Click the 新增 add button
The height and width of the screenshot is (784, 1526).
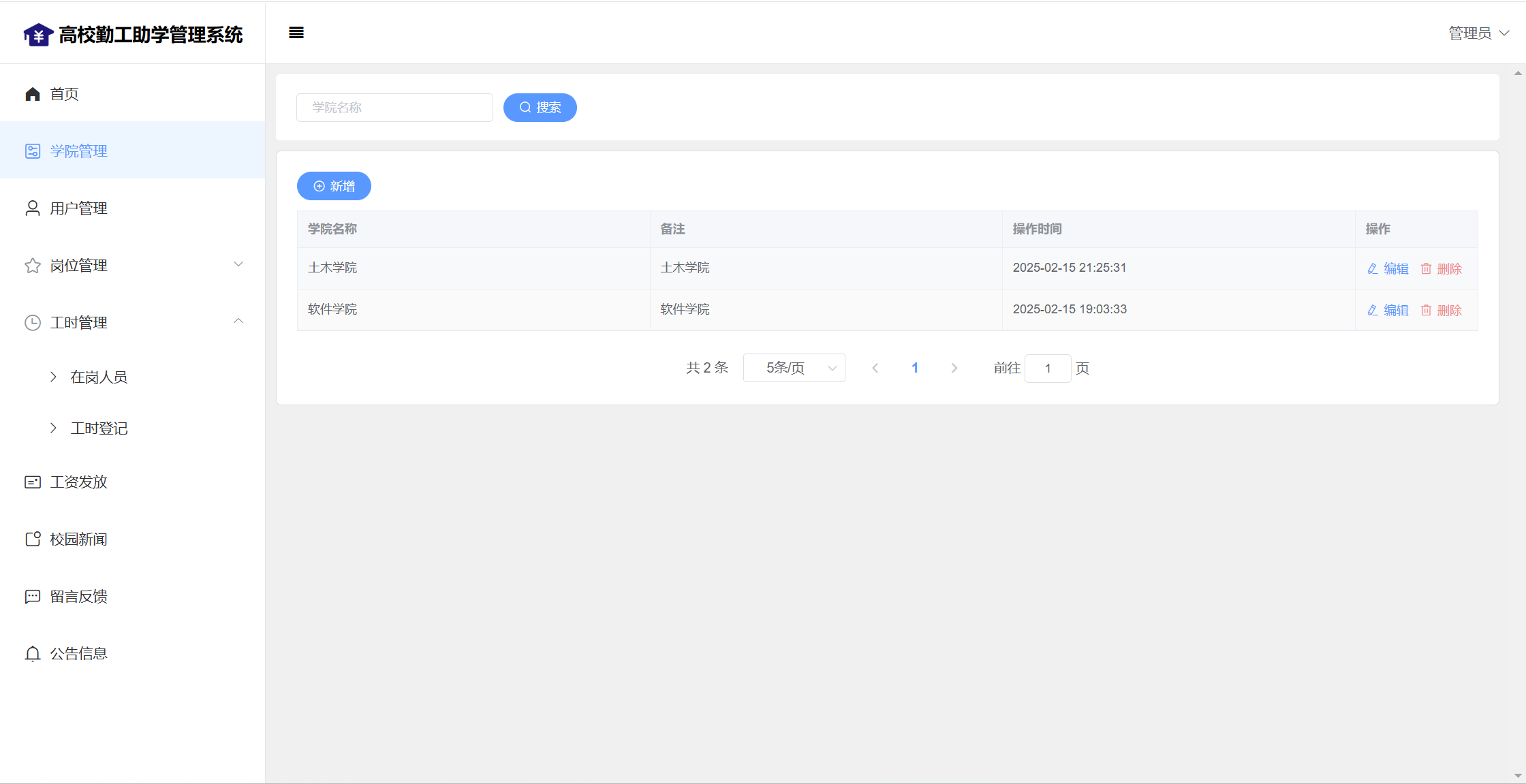pyautogui.click(x=334, y=186)
